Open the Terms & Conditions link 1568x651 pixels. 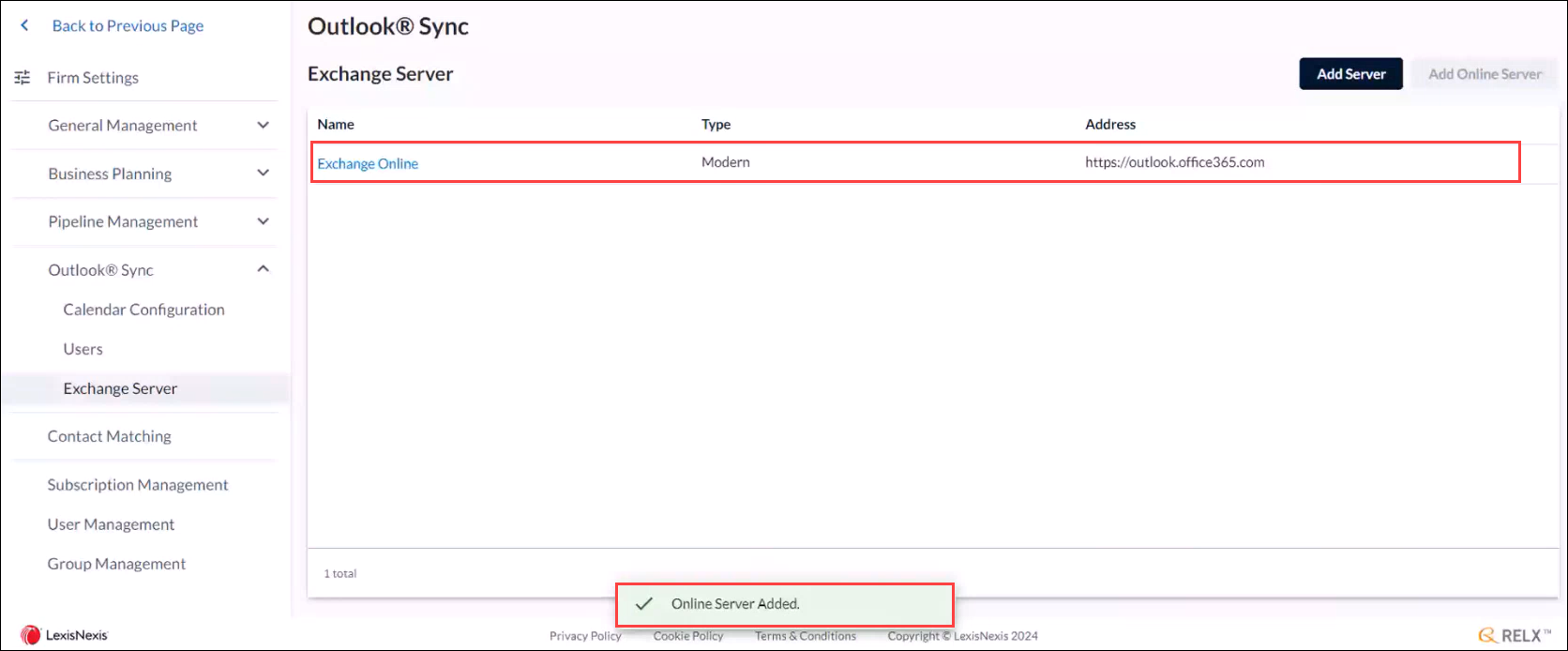pos(806,636)
